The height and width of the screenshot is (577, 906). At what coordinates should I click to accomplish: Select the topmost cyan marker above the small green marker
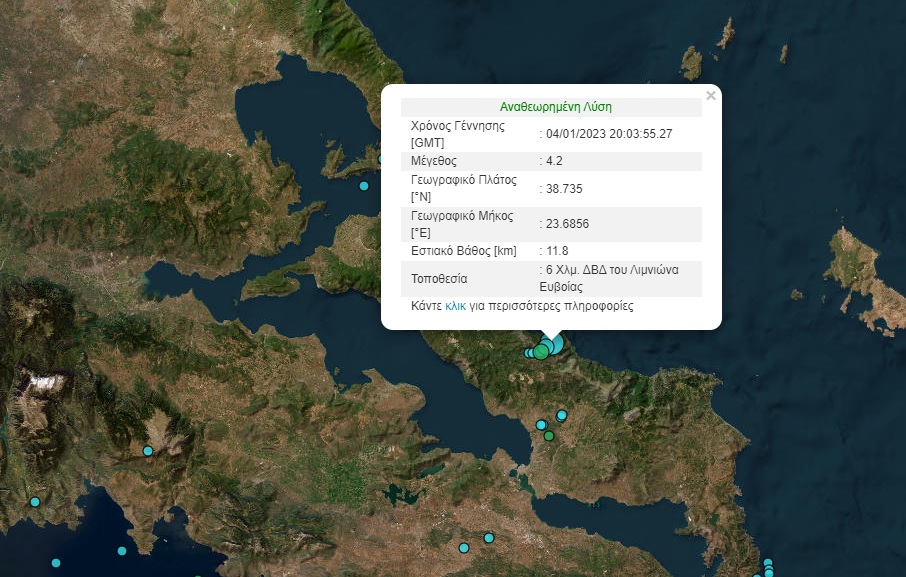click(562, 415)
